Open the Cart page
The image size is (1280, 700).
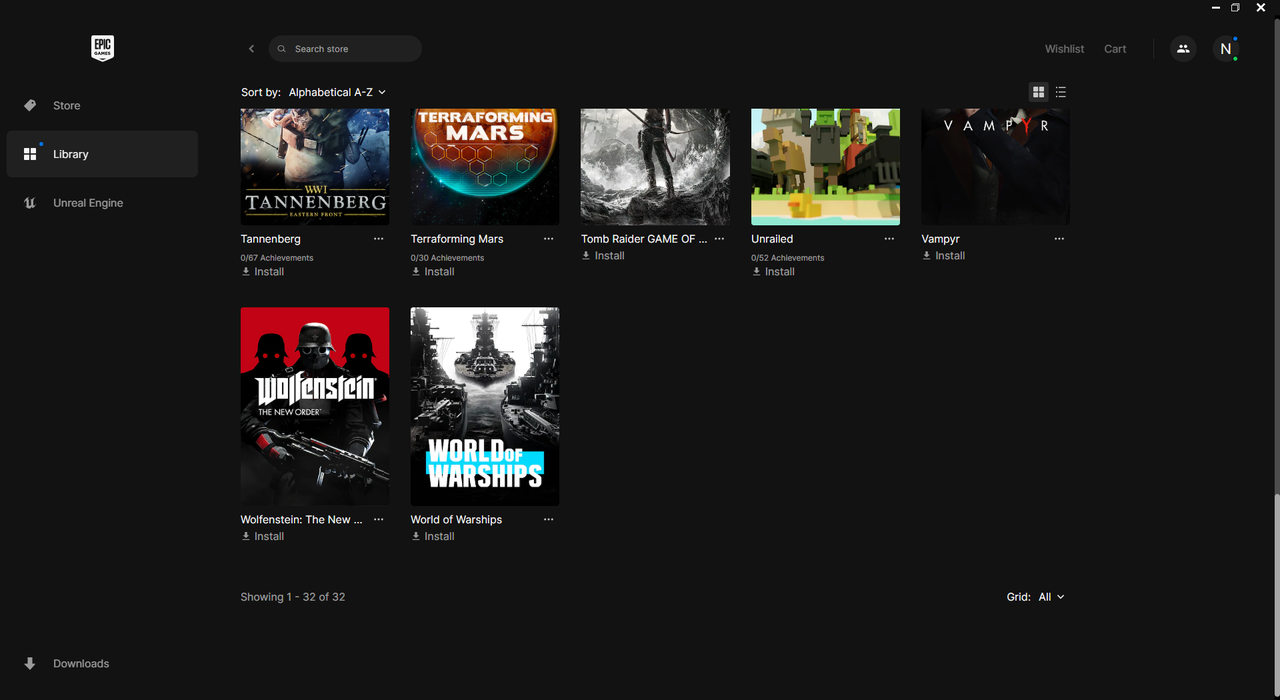[x=1115, y=49]
